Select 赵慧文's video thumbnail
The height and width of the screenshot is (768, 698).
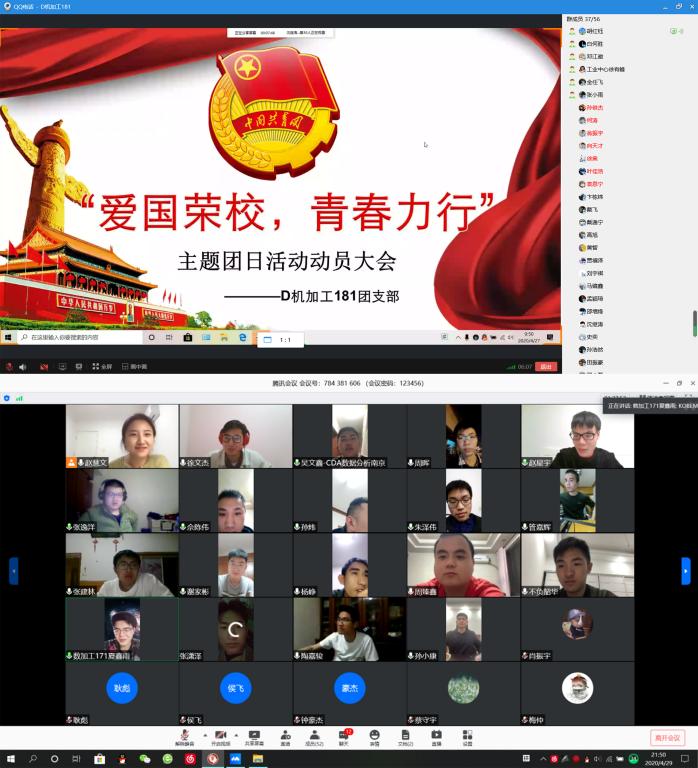point(122,436)
